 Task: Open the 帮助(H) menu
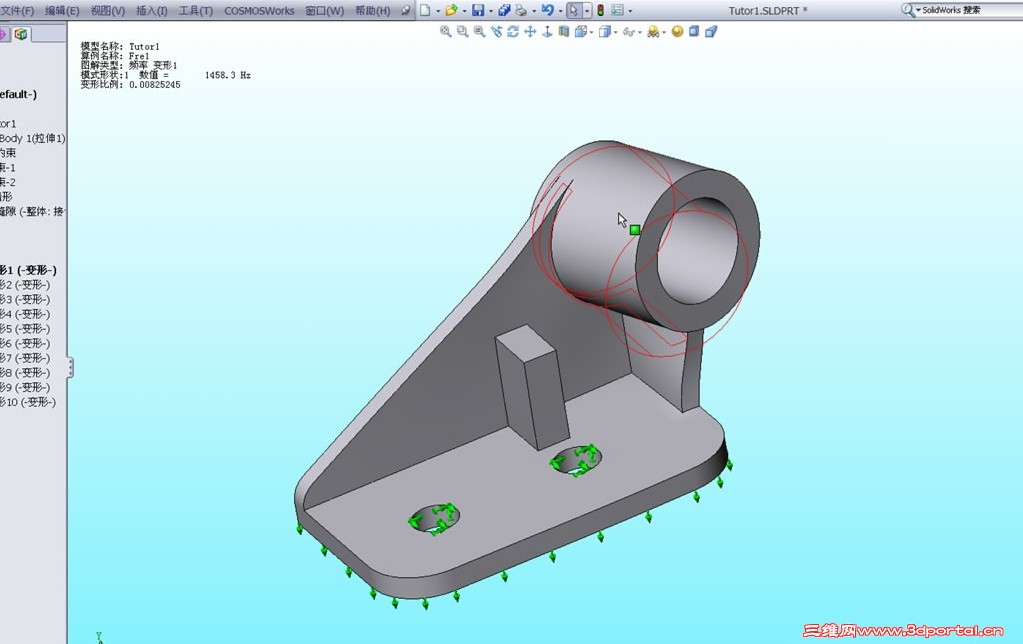373,10
